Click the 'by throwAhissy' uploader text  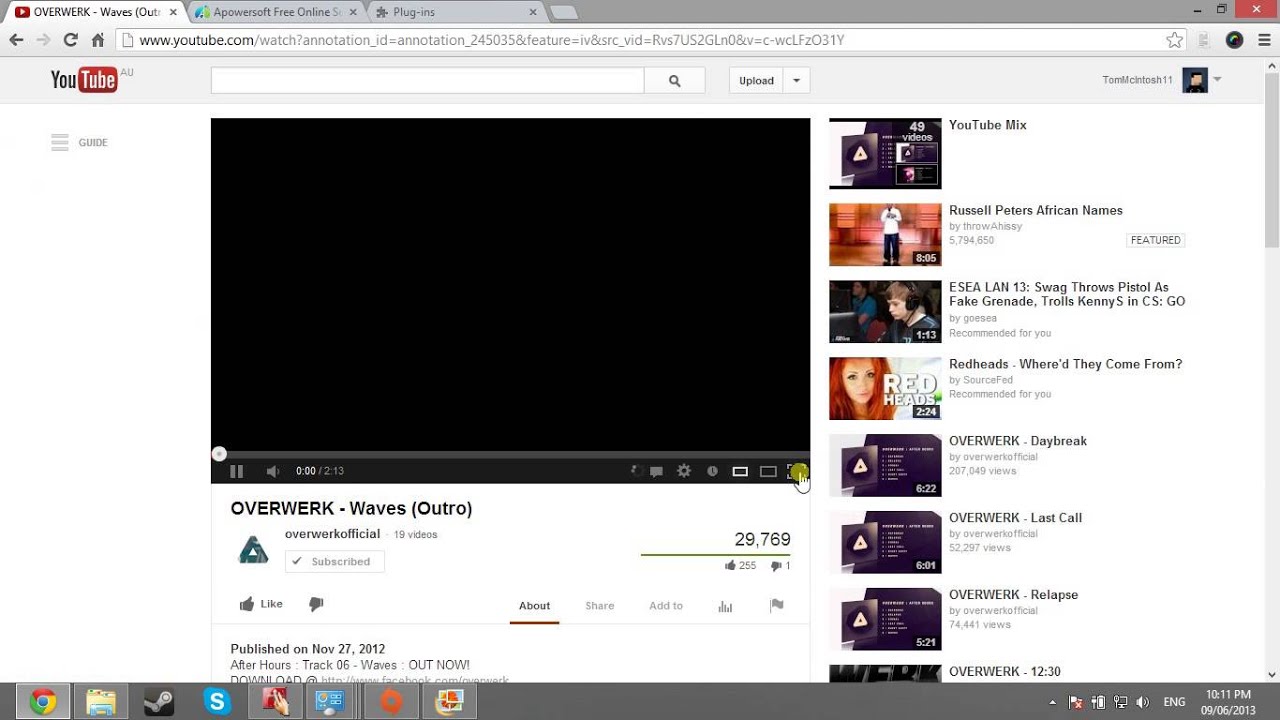[985, 227]
